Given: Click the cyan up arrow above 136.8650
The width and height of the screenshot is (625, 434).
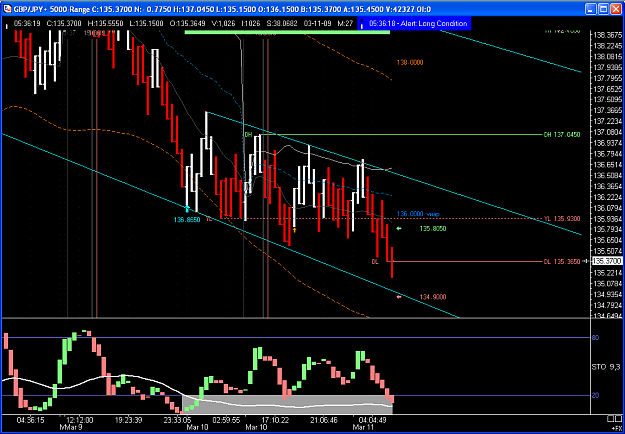Looking at the screenshot, I should (x=187, y=208).
